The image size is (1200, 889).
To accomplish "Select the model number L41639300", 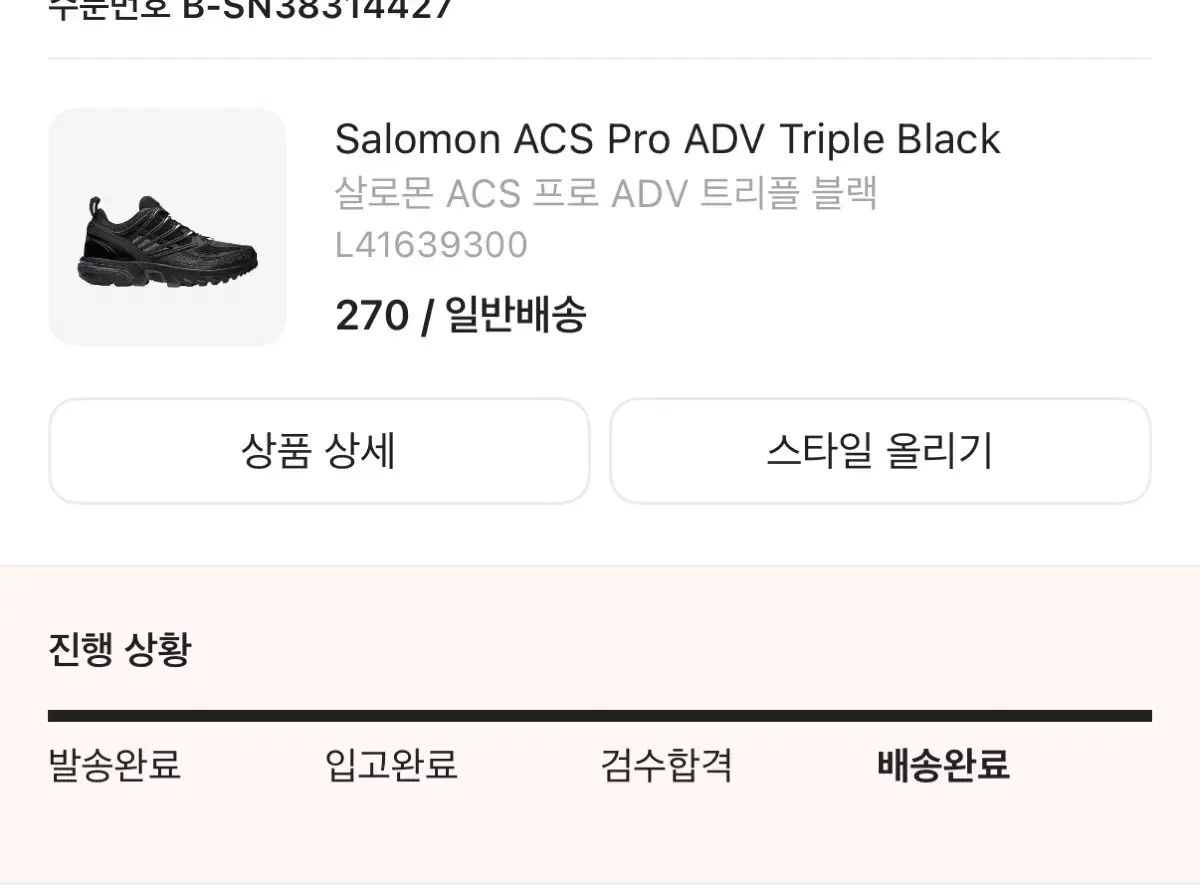I will 431,245.
